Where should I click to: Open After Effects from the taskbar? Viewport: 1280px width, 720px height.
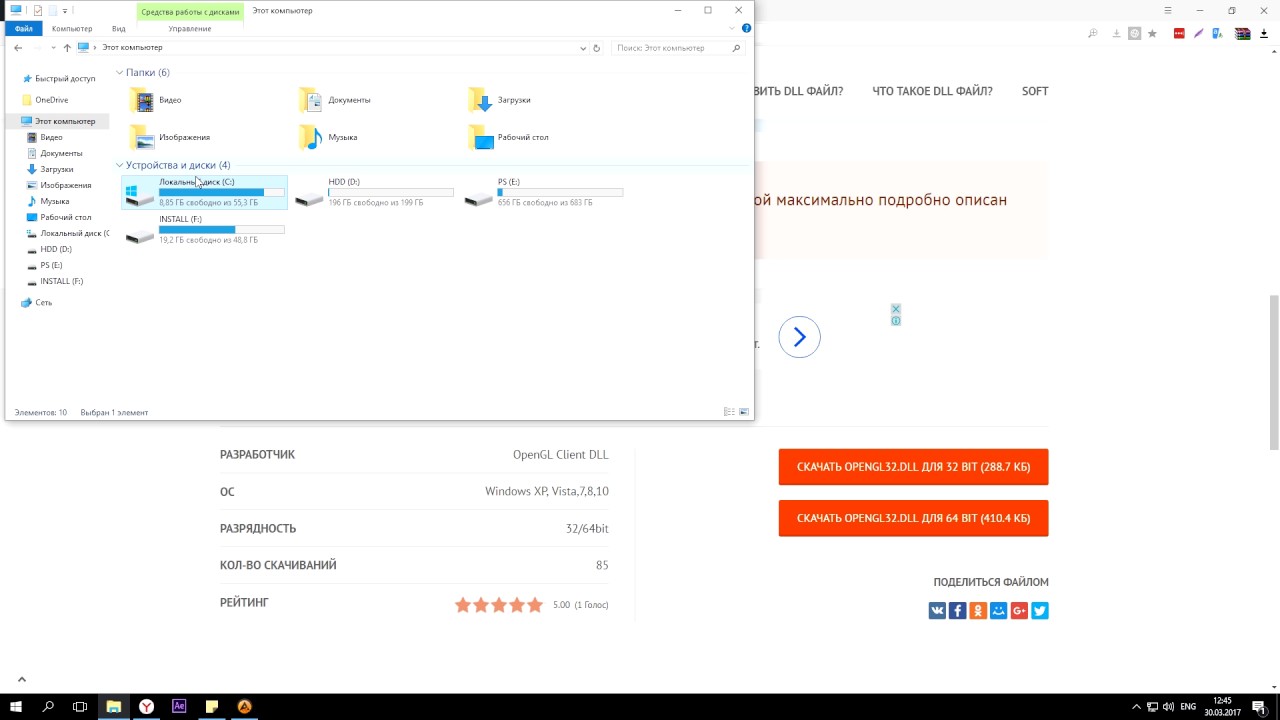tap(179, 706)
